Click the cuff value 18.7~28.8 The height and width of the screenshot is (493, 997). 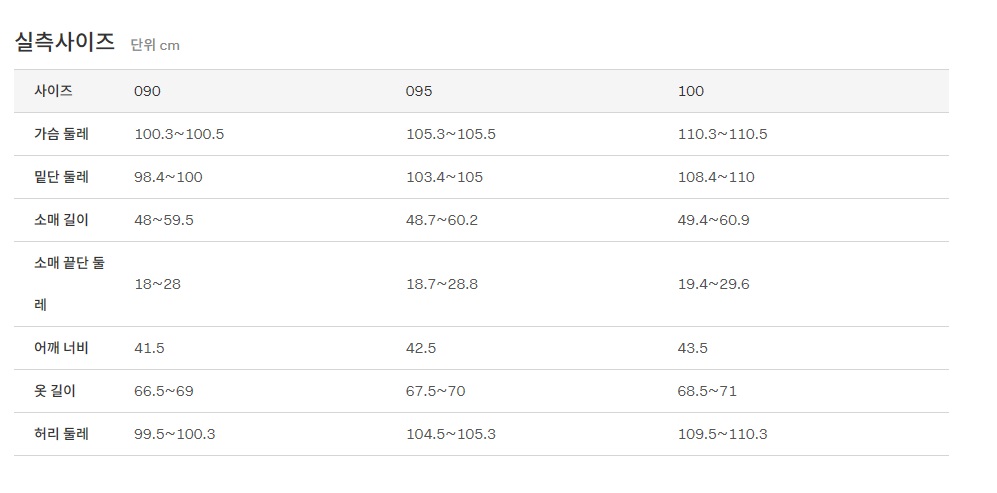coord(442,284)
